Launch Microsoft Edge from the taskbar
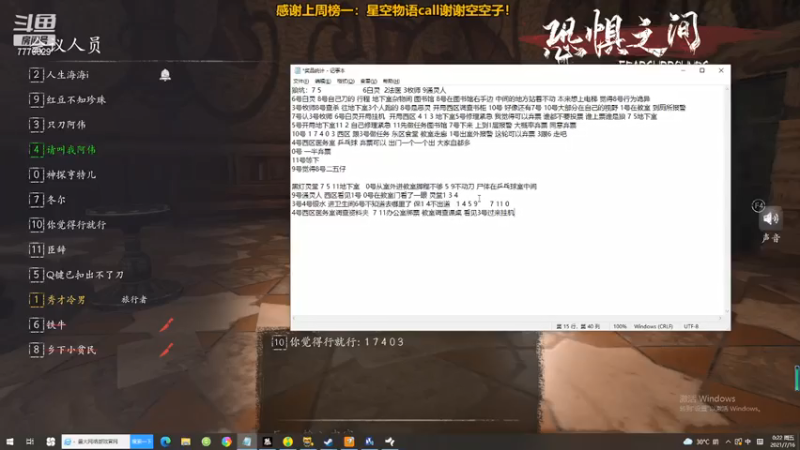The width and height of the screenshot is (800, 450). click(x=165, y=442)
